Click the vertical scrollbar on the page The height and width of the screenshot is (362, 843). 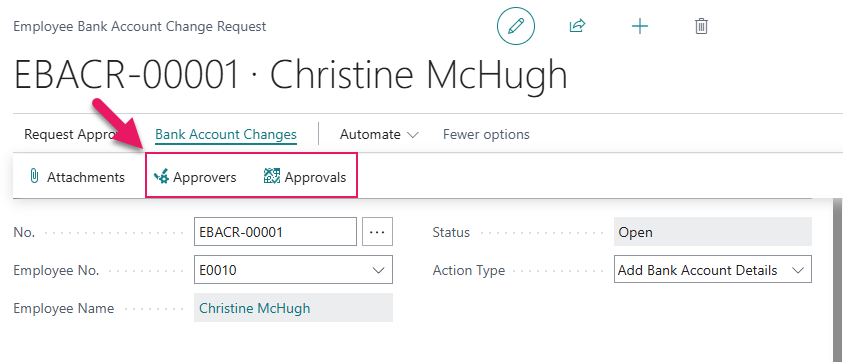838,280
